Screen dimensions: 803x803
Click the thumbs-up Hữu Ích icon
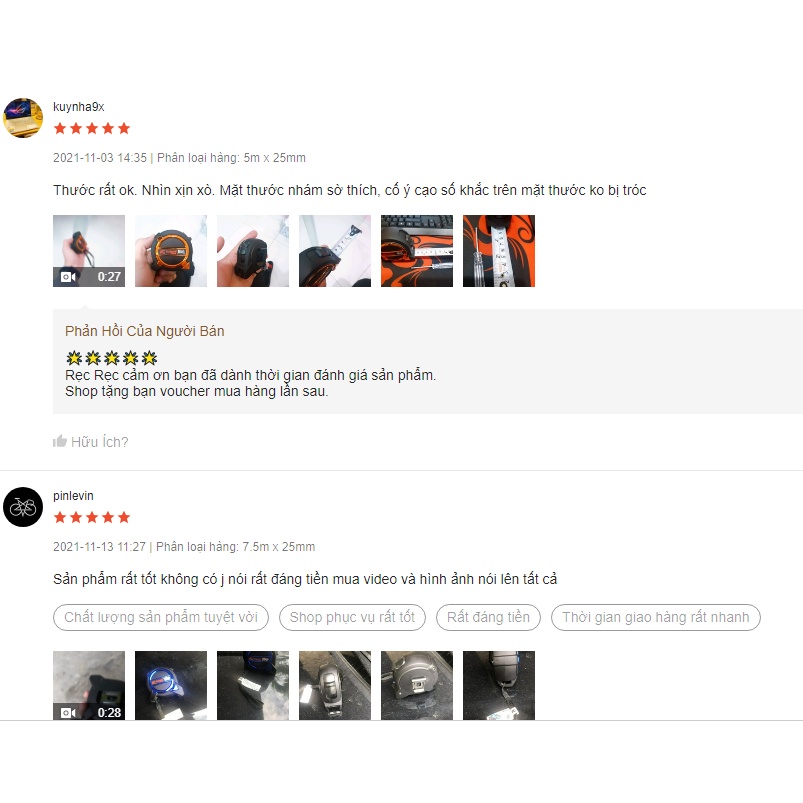(x=60, y=441)
